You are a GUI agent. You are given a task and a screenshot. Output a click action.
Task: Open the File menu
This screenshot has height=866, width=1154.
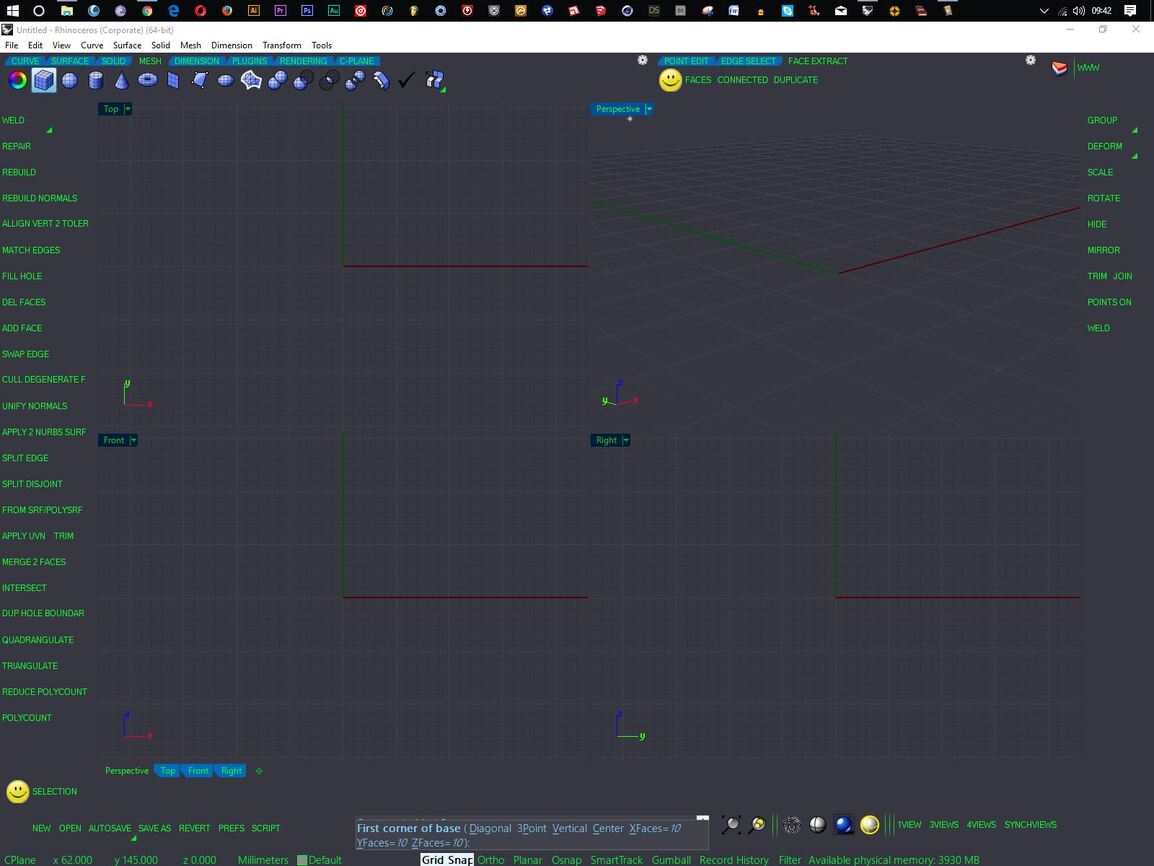coord(12,45)
